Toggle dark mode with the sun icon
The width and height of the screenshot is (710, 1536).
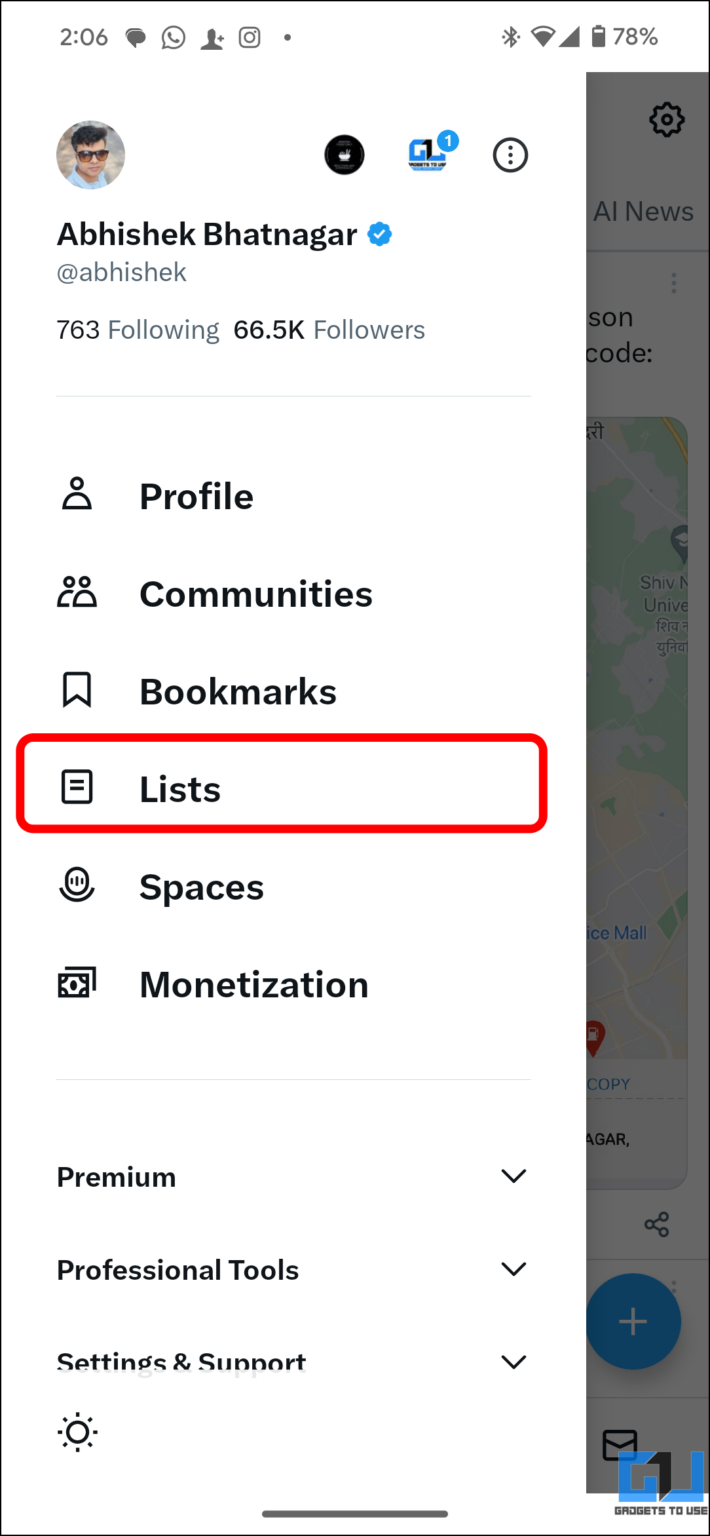(x=77, y=1433)
